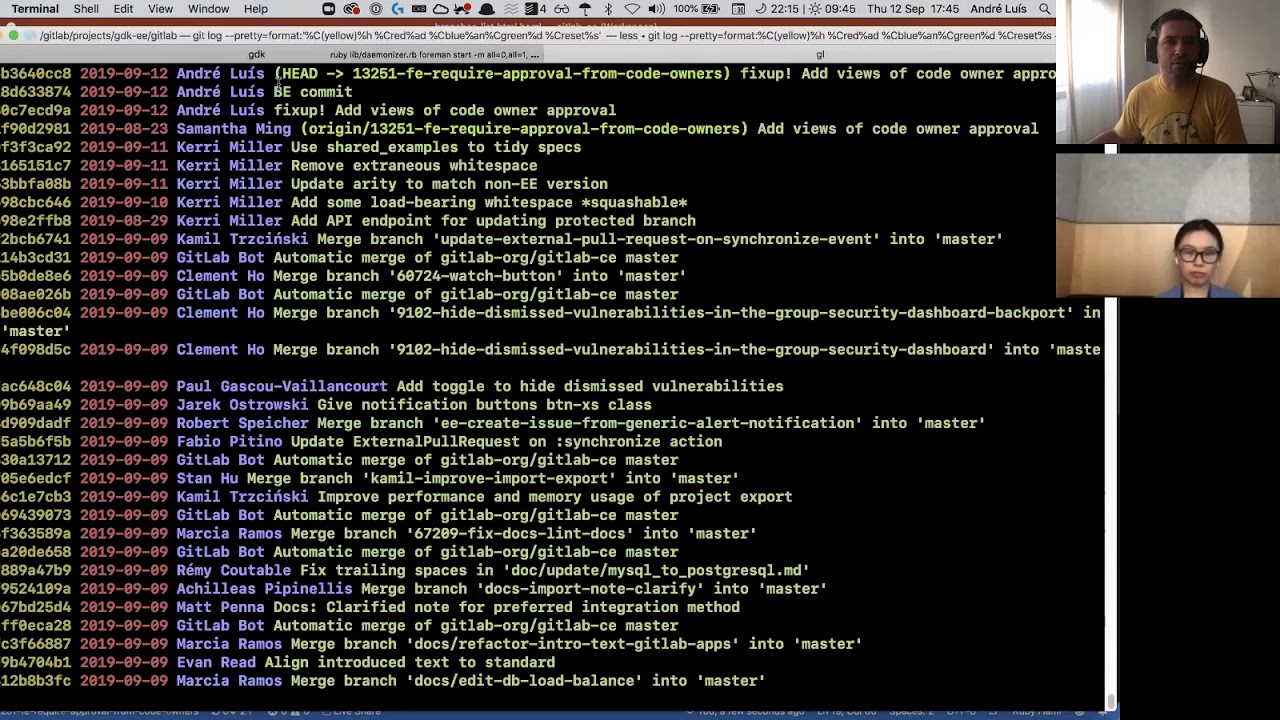Click the stacked layers icon showing 4

click(538, 9)
